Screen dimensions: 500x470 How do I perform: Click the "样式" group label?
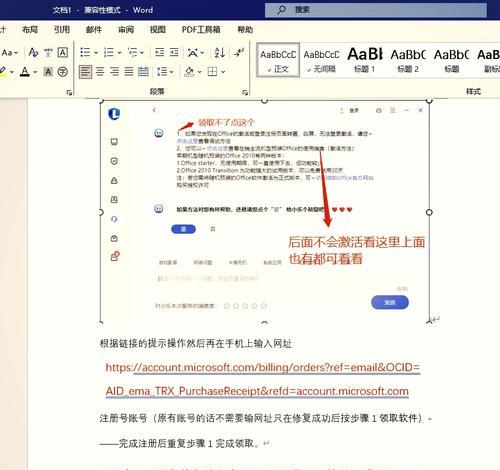(473, 91)
